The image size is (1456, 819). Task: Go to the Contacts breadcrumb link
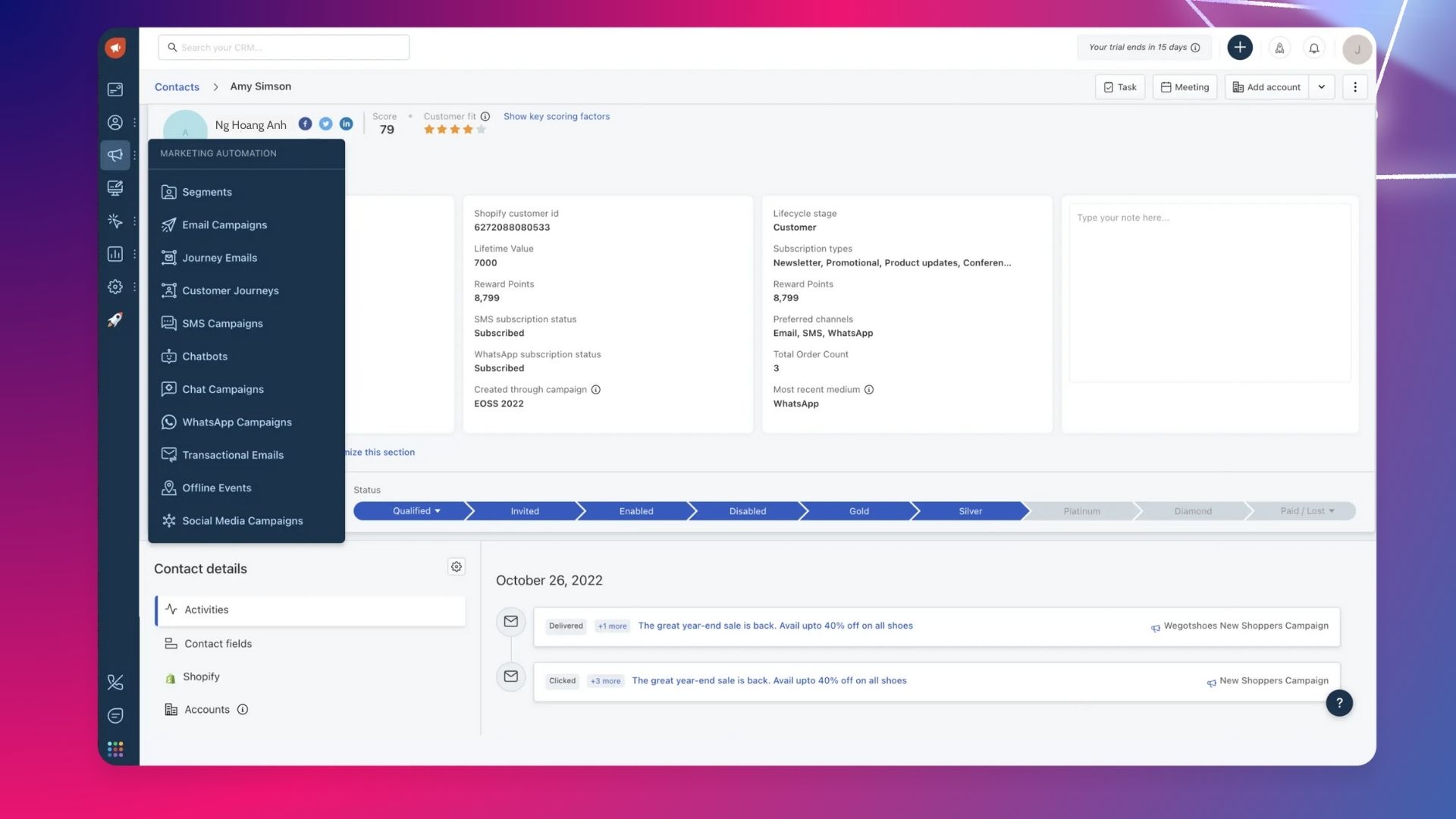pos(177,87)
